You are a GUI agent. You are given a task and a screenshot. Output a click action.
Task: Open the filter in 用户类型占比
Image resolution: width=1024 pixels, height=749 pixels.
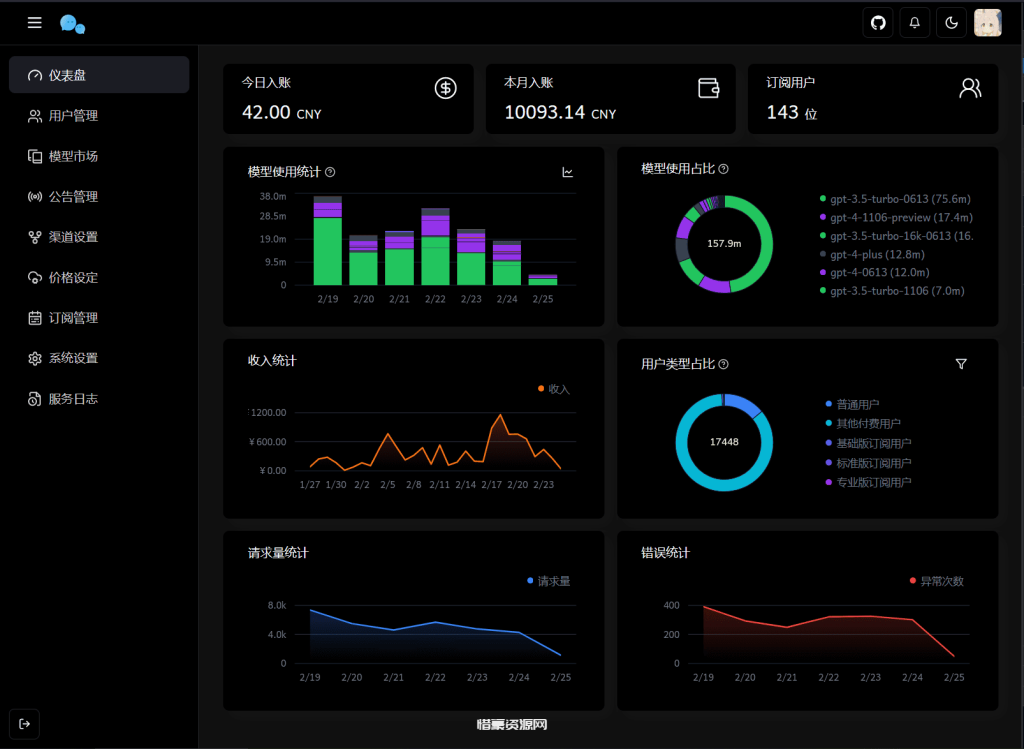(x=961, y=364)
